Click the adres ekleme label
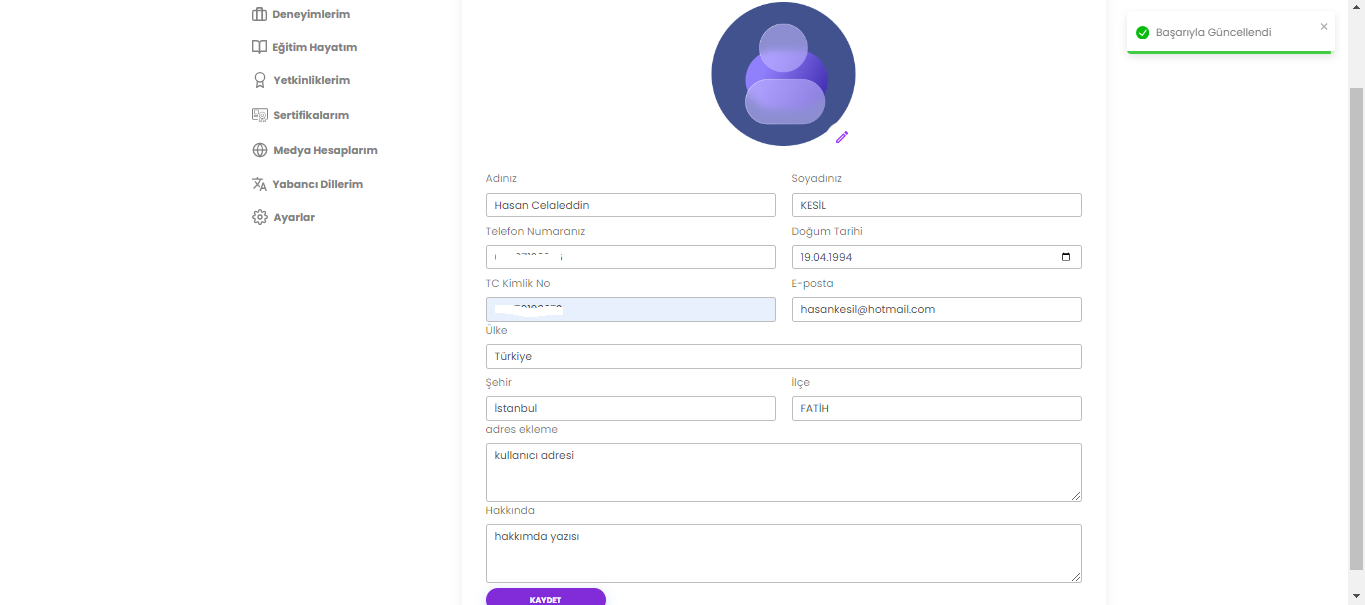 point(522,429)
